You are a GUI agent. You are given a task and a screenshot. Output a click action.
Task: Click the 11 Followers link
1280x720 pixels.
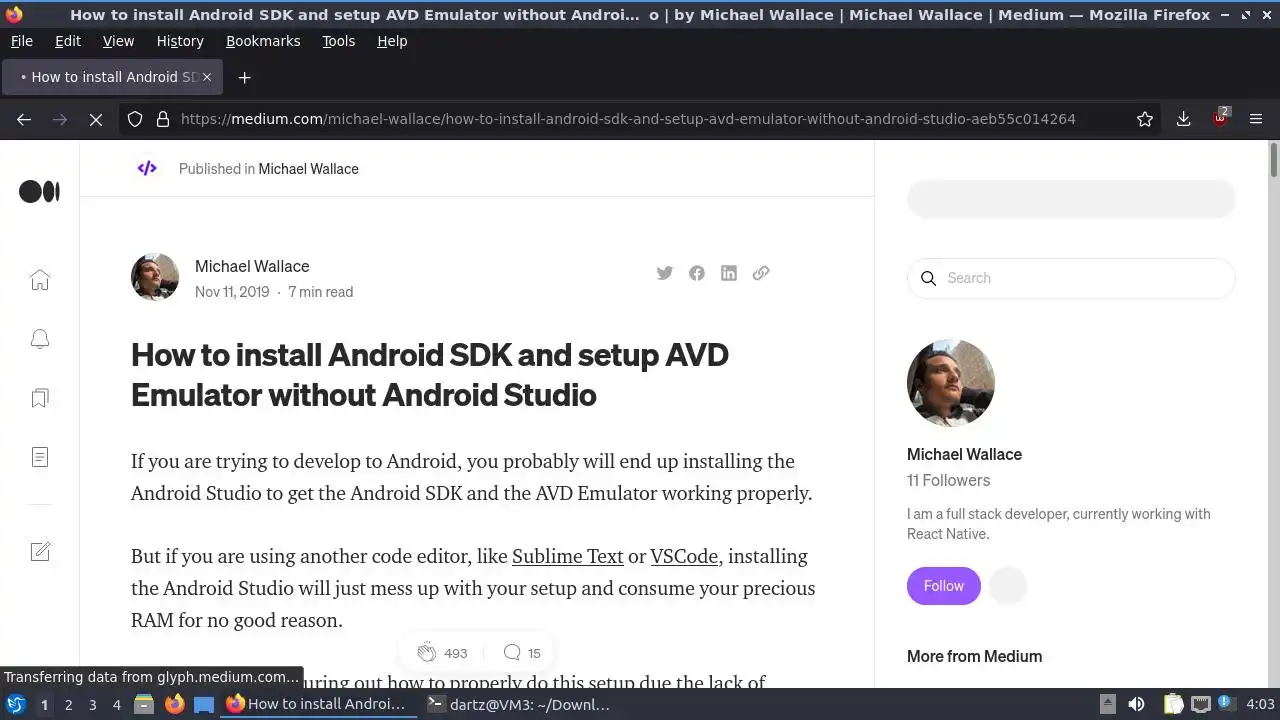tap(948, 480)
